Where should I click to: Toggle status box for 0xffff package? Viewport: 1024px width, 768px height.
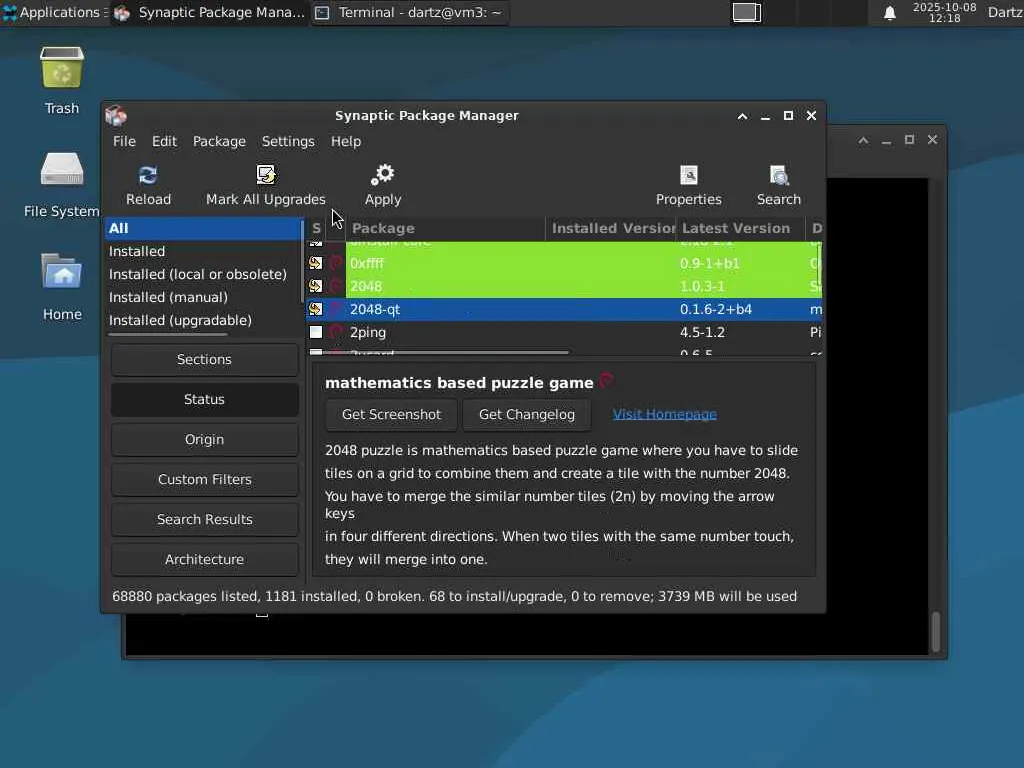point(315,263)
